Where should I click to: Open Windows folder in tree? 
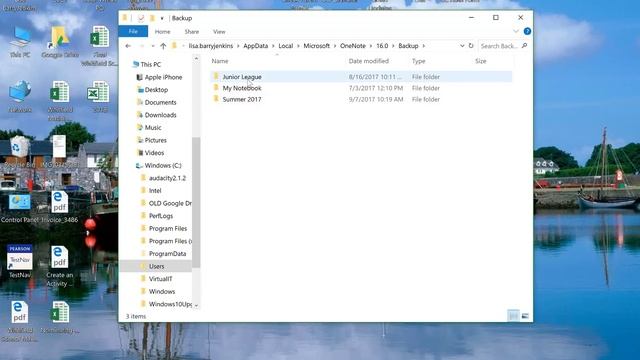(162, 292)
